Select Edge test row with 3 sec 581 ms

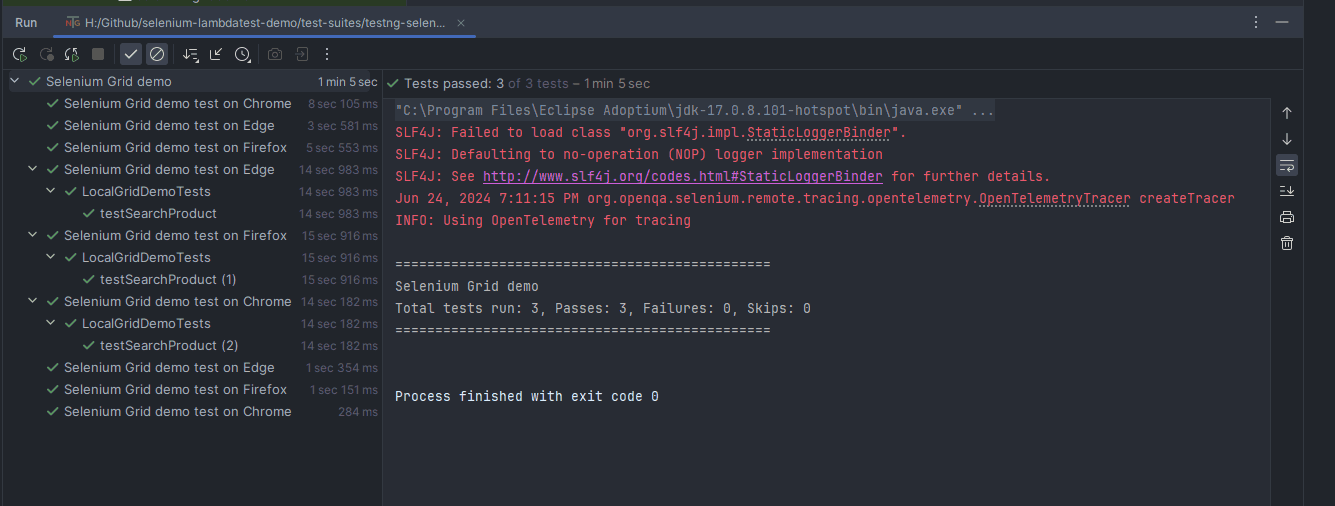tap(194, 126)
